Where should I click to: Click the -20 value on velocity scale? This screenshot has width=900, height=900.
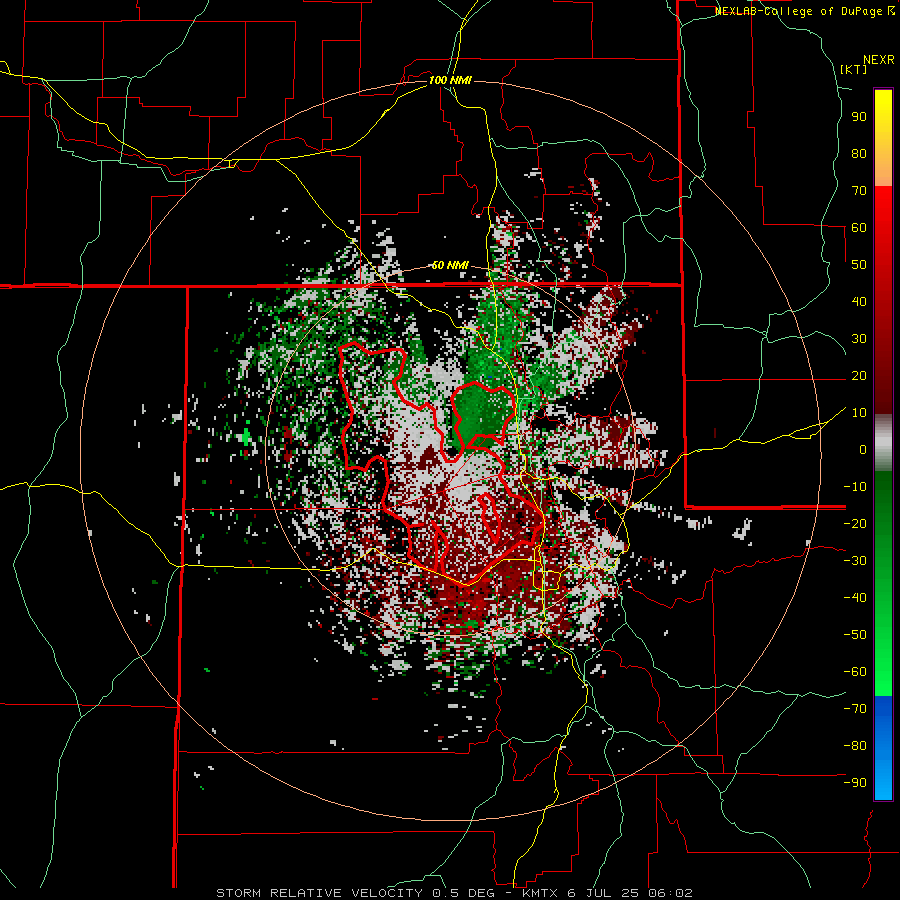[x=855, y=524]
